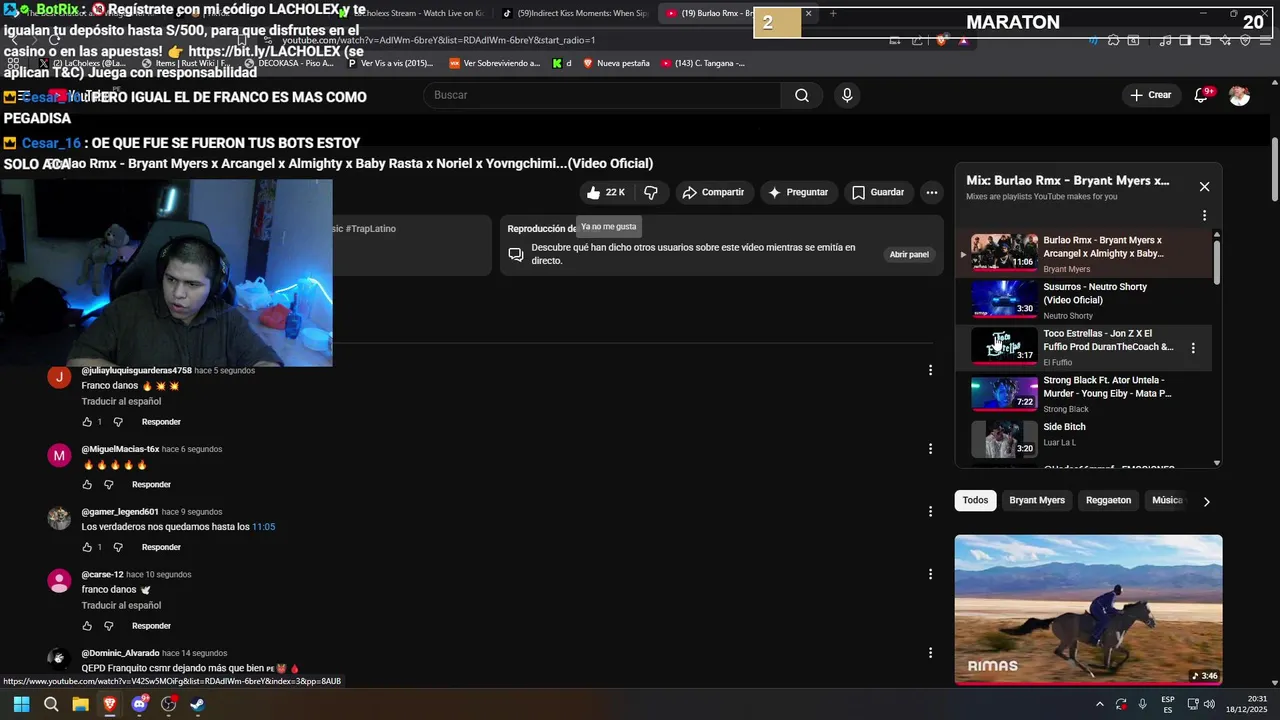Open Mix playlist options menu

(1204, 215)
